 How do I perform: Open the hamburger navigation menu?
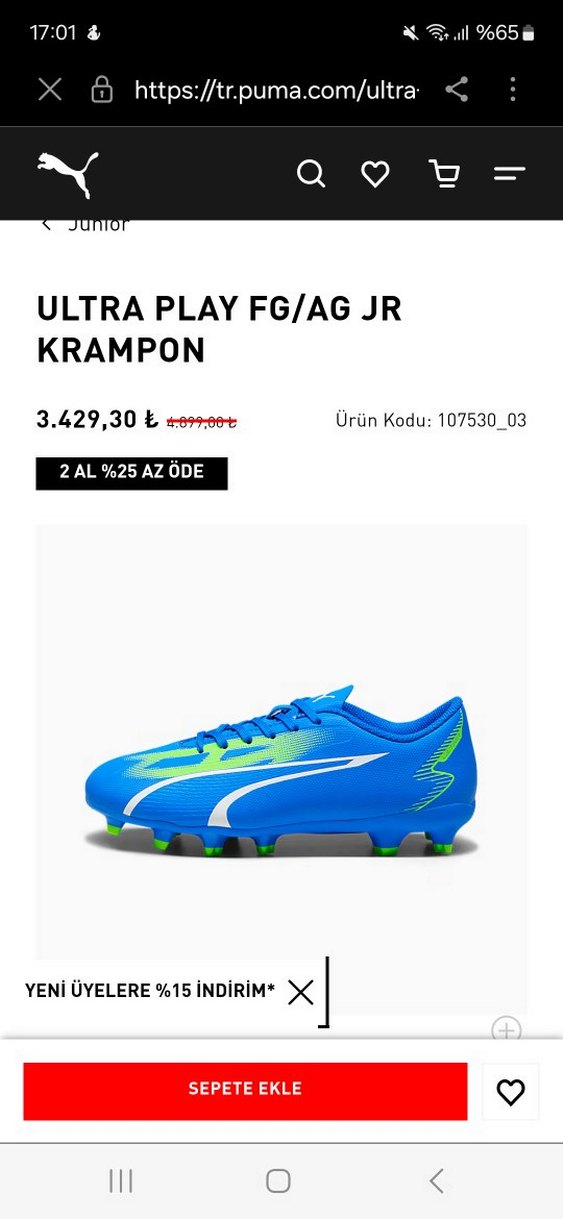pyautogui.click(x=509, y=174)
